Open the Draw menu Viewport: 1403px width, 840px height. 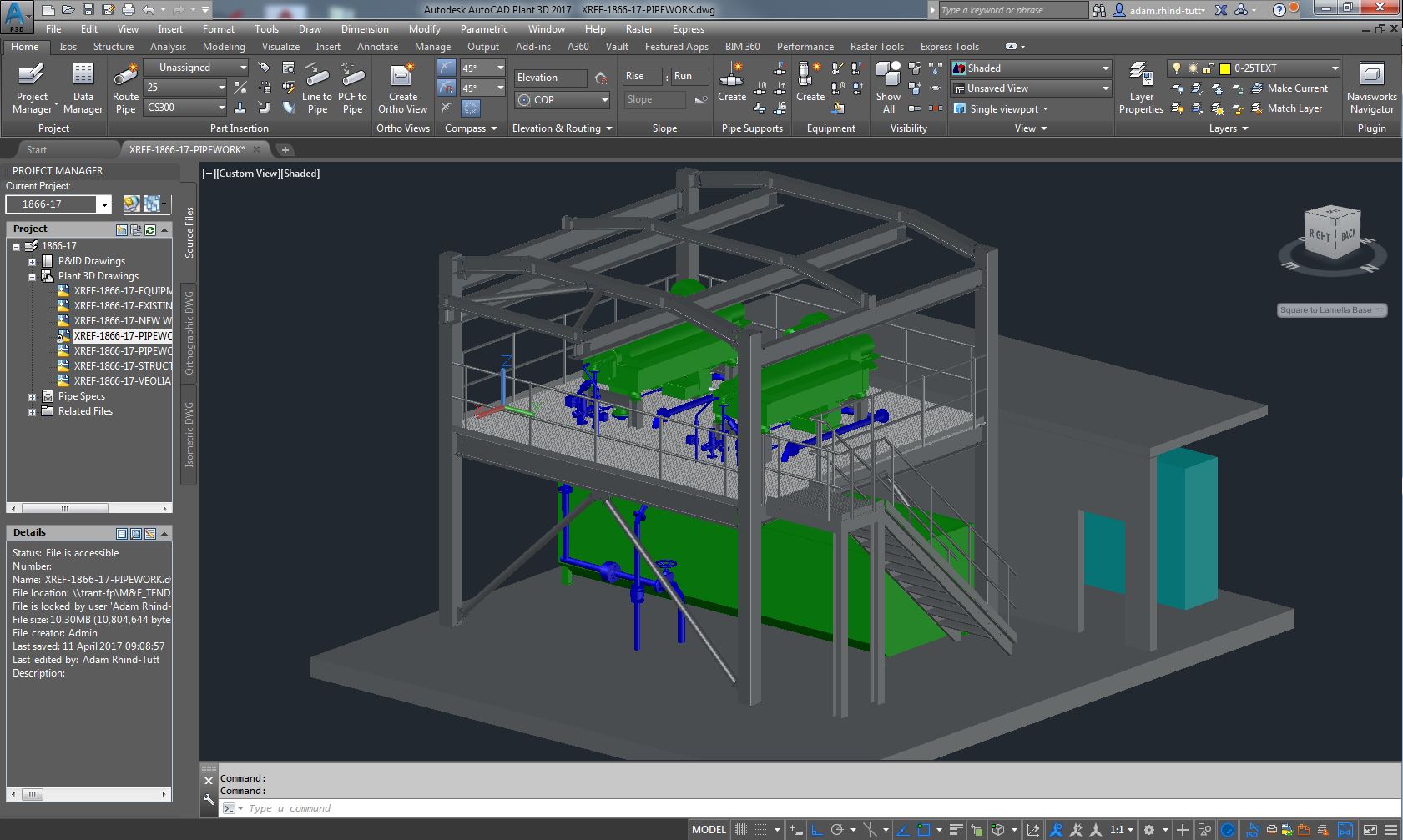(310, 29)
